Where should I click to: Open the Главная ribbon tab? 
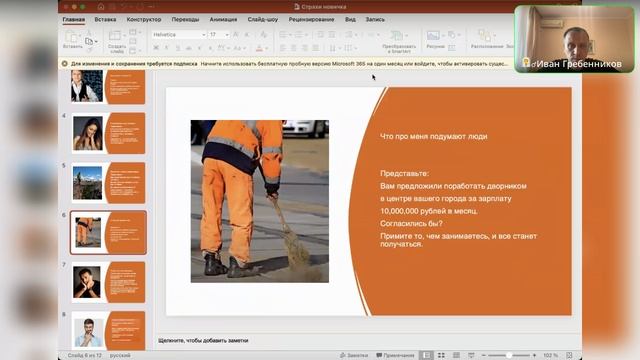pos(73,20)
